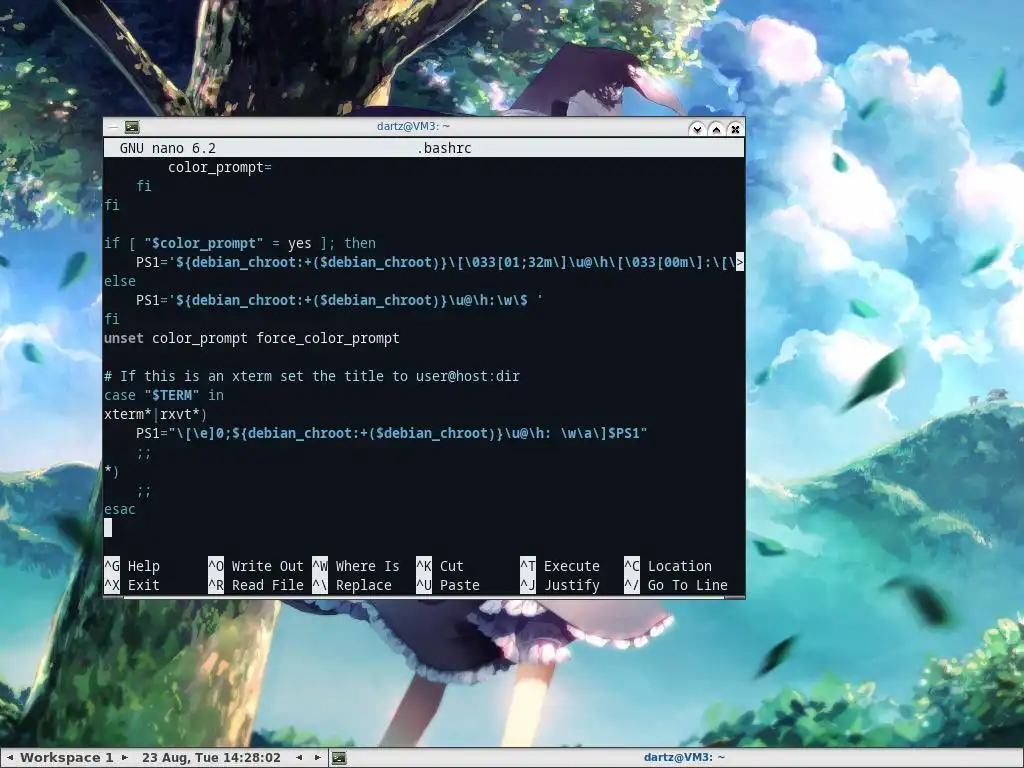This screenshot has height=768, width=1024.
Task: Click previous window left arrow beside clock
Action: 300,758
